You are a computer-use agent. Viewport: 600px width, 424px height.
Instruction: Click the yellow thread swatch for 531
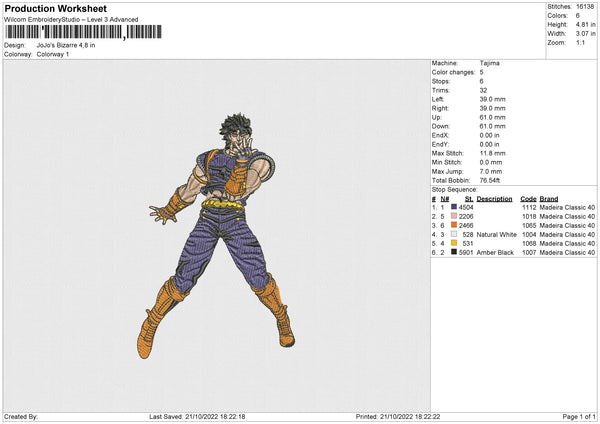pos(454,243)
